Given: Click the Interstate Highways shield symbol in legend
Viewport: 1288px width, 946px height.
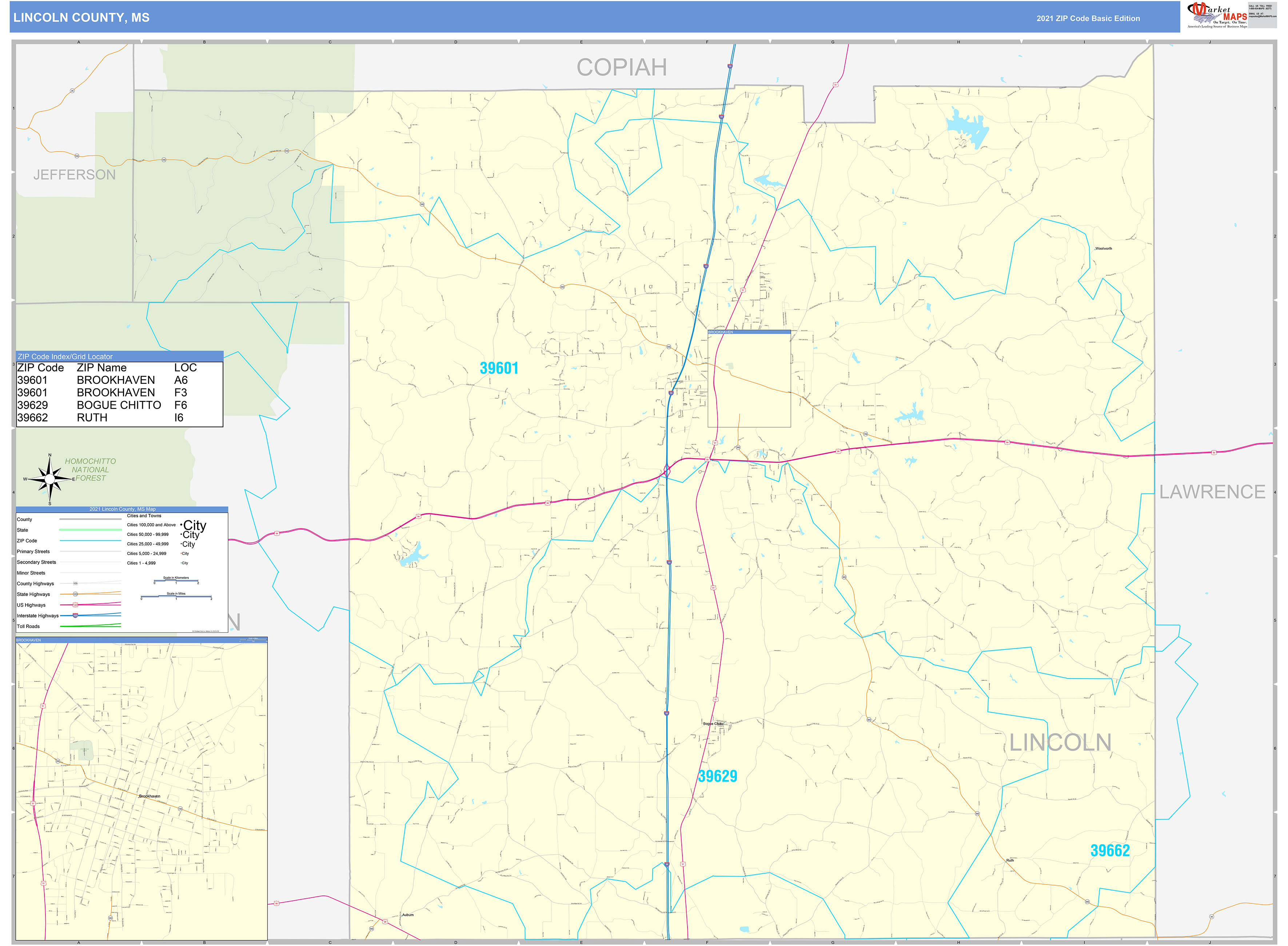Looking at the screenshot, I should (75, 616).
